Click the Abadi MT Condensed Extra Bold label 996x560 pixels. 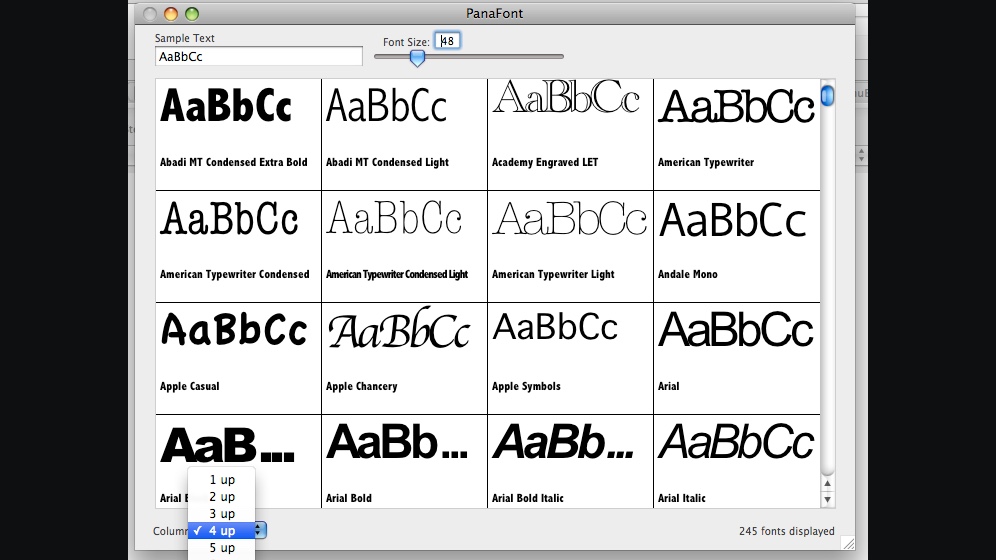click(x=234, y=163)
